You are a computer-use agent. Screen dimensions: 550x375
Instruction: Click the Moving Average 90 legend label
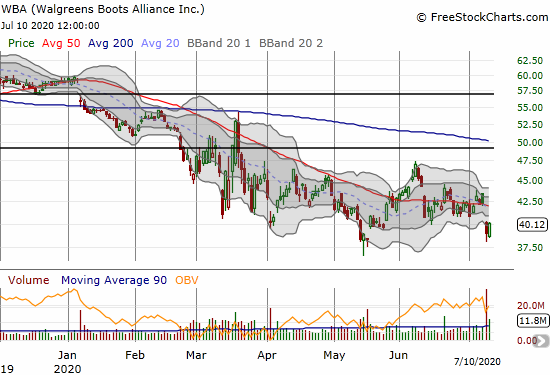point(114,280)
